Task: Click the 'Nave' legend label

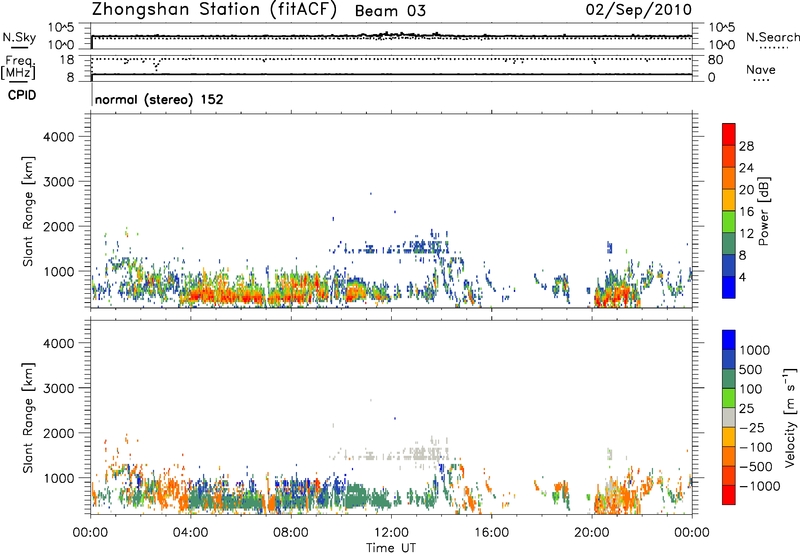Action: point(760,69)
